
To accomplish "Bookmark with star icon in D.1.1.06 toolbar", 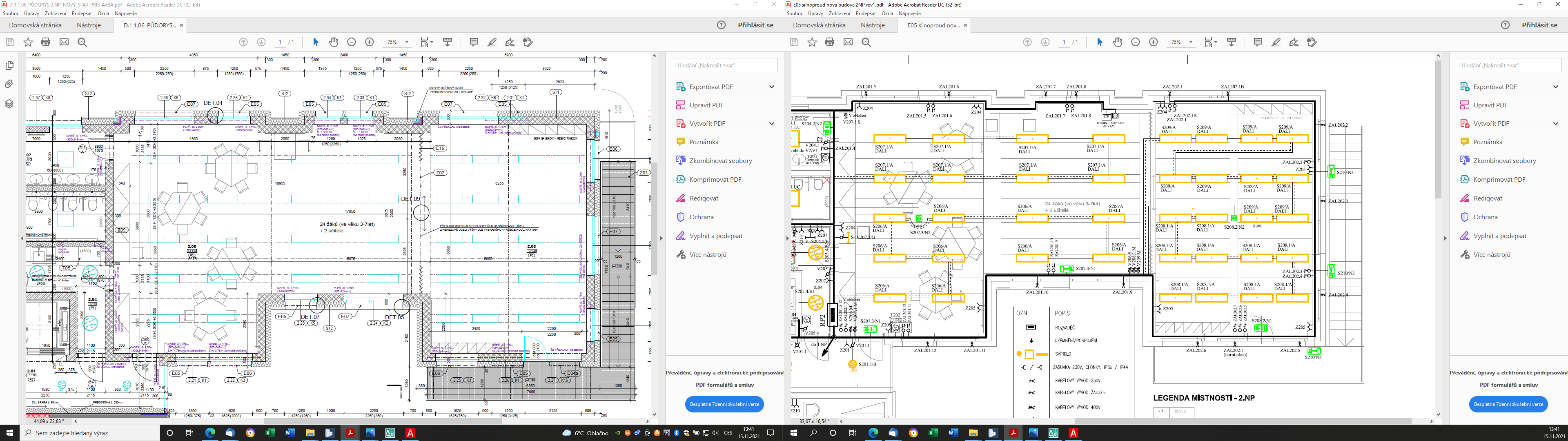I will click(x=28, y=42).
